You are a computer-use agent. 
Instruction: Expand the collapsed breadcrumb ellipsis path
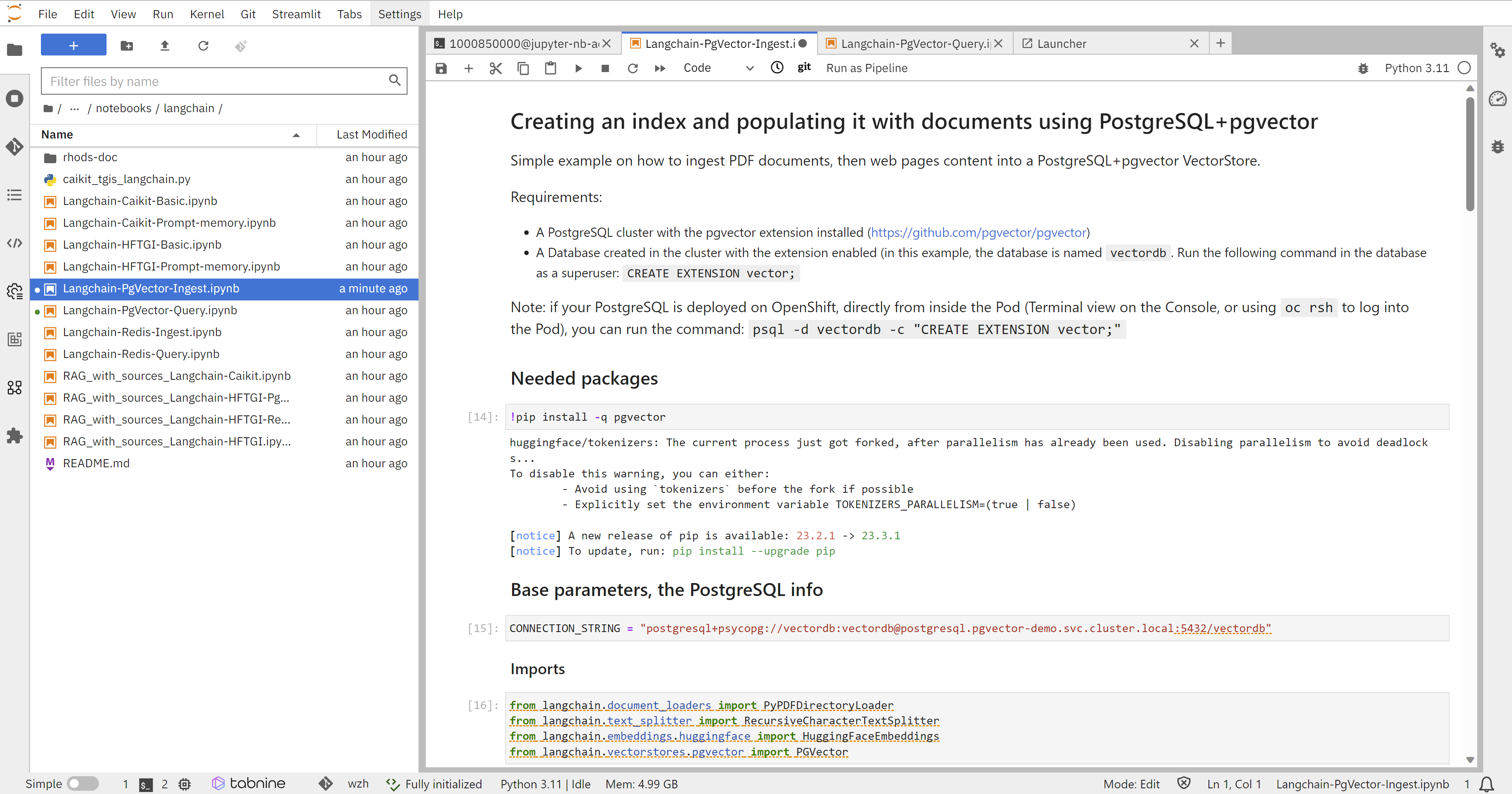pyautogui.click(x=75, y=109)
